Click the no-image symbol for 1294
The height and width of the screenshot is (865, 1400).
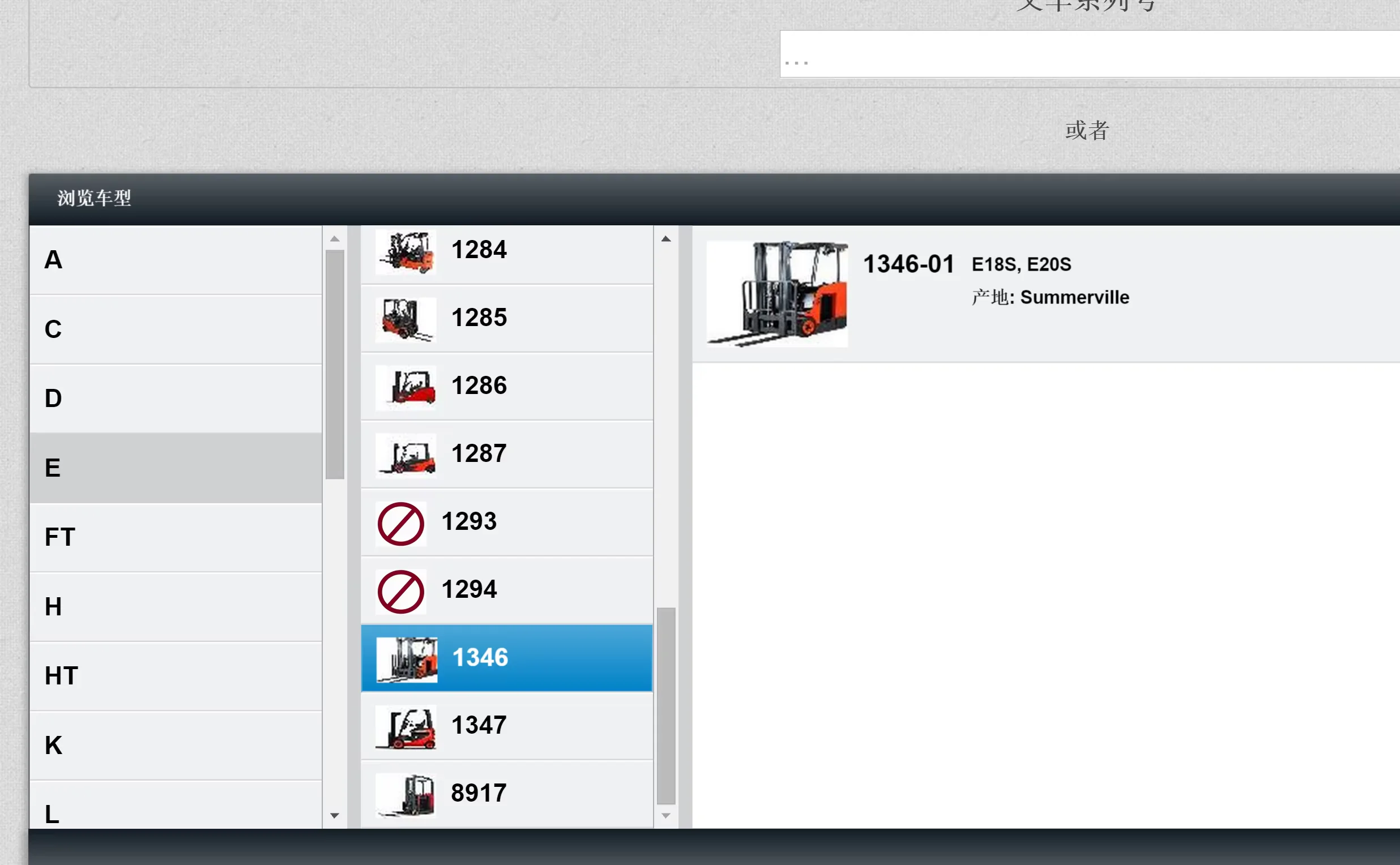click(400, 592)
